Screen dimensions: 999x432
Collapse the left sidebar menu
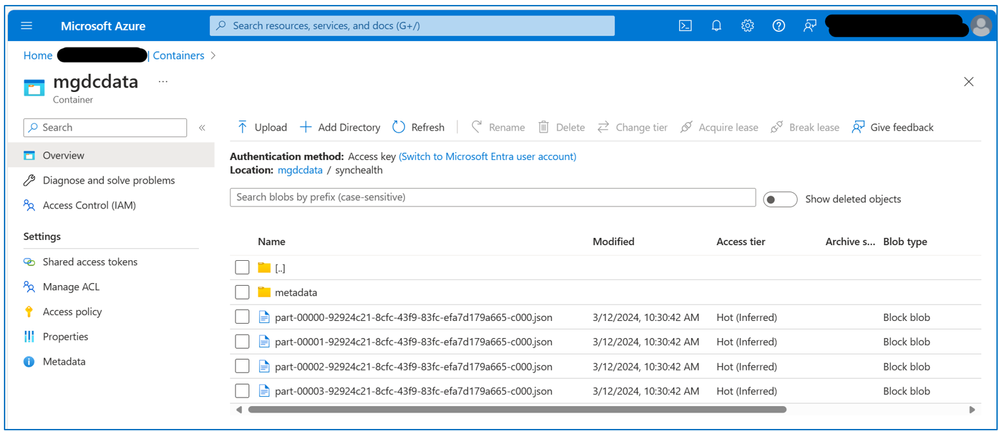[x=202, y=127]
